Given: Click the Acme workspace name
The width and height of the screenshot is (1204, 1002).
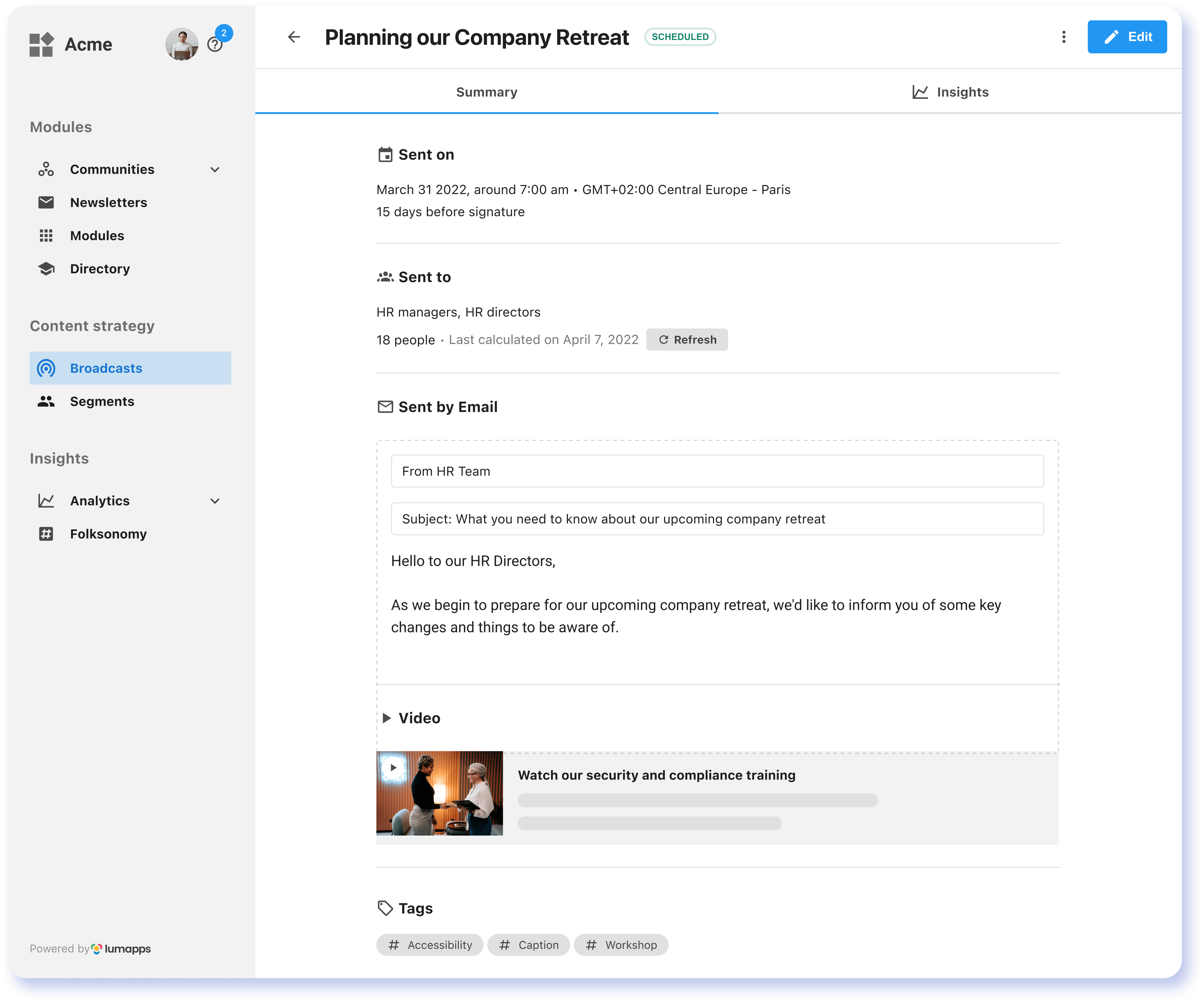Looking at the screenshot, I should [x=88, y=44].
